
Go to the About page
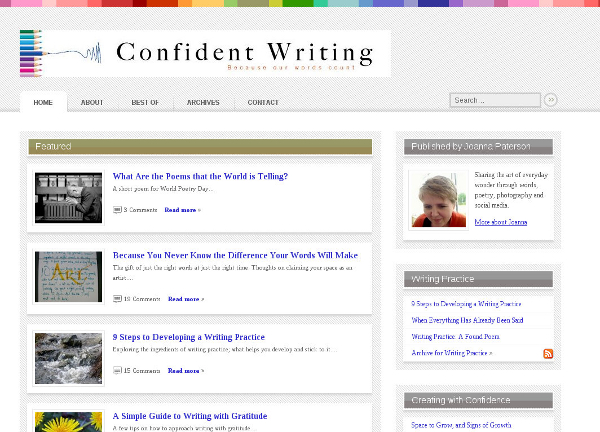tap(92, 102)
